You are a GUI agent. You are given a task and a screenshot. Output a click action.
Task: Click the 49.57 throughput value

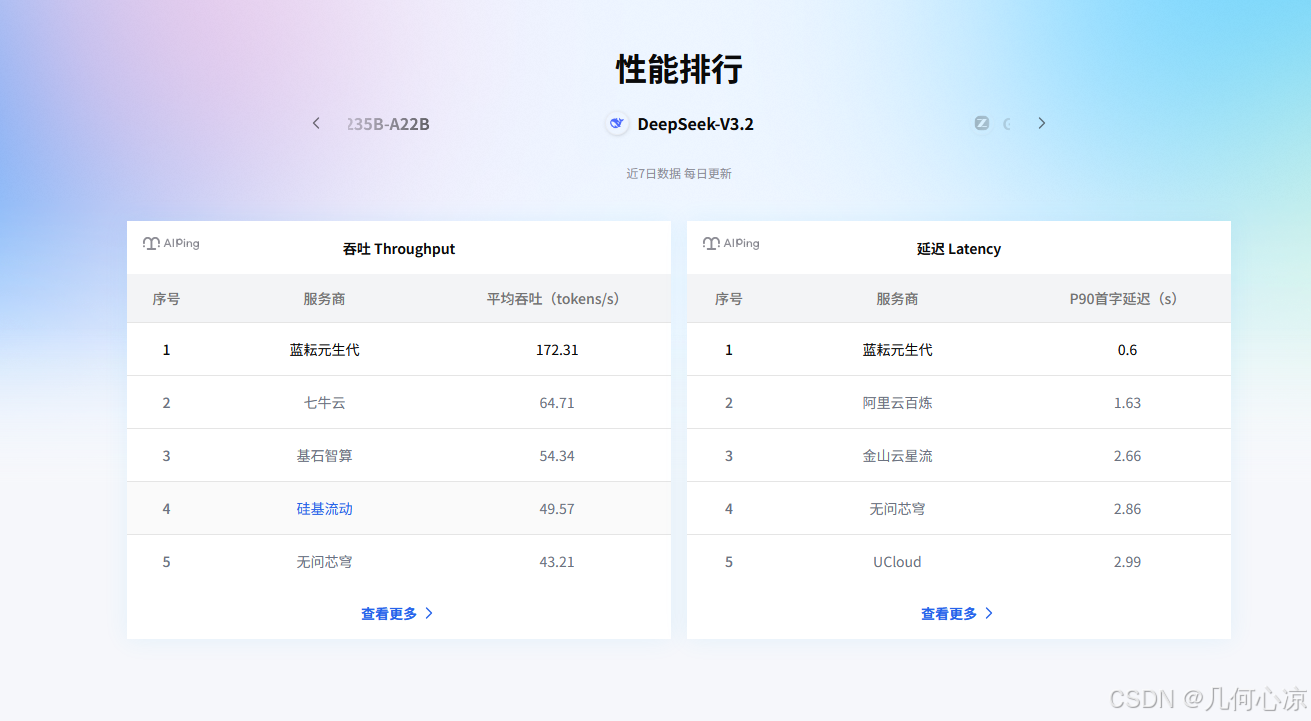click(x=557, y=509)
